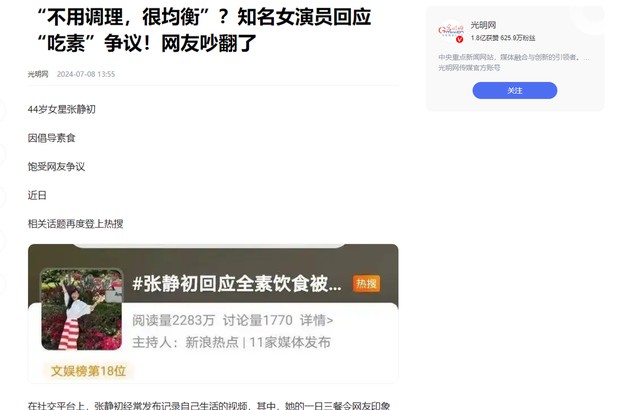
Task: Click 主持人: 新浪热点 text
Action: click(185, 342)
